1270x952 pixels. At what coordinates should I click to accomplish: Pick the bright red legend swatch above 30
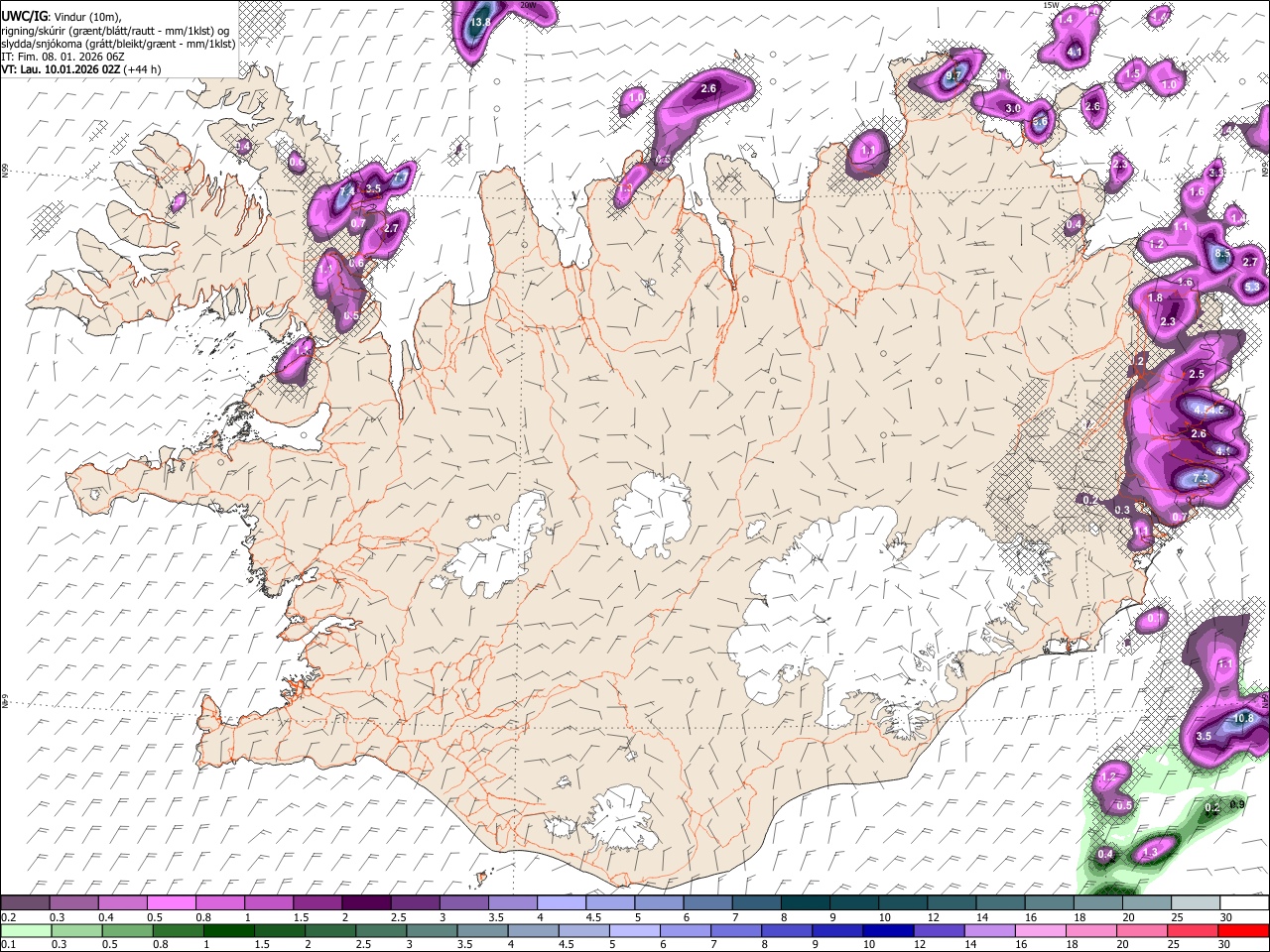point(1243,930)
